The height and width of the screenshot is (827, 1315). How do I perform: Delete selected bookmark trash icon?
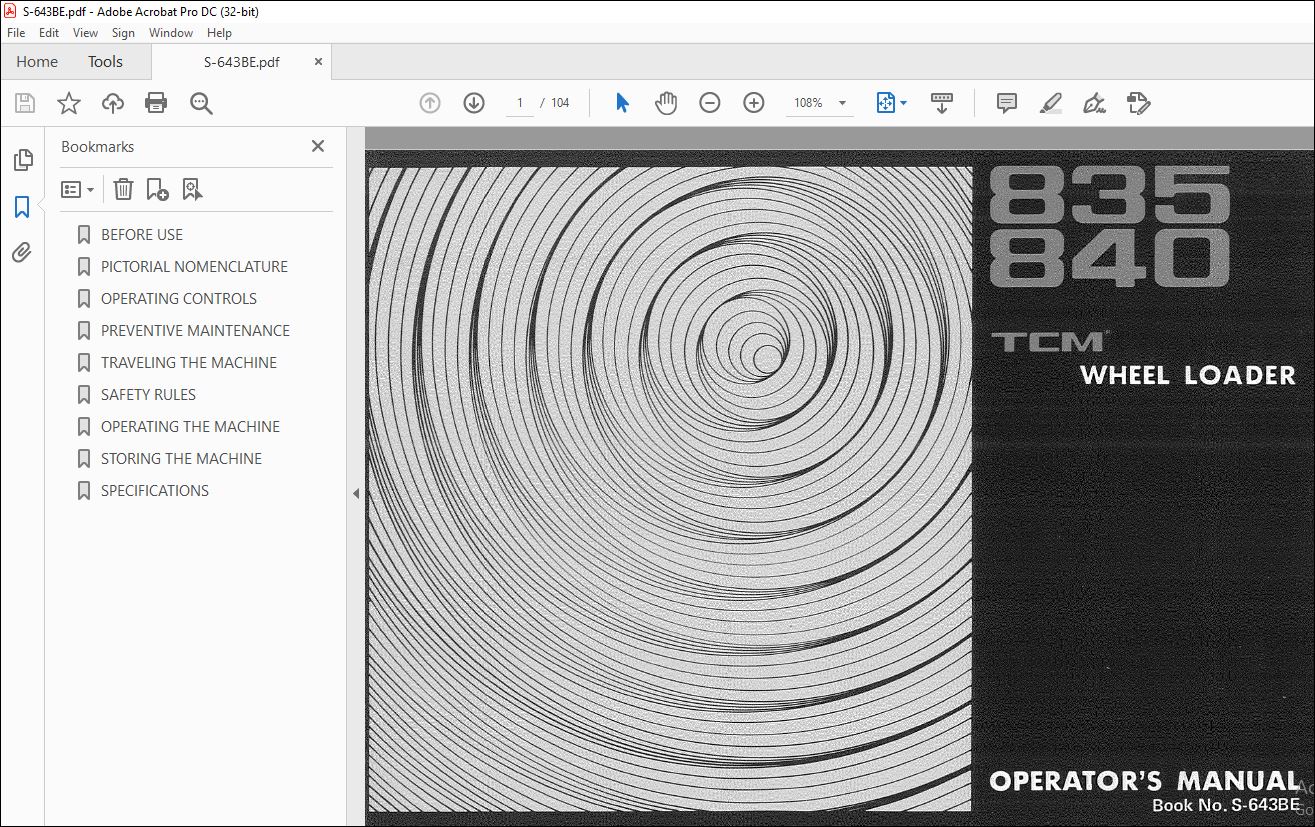pyautogui.click(x=123, y=189)
